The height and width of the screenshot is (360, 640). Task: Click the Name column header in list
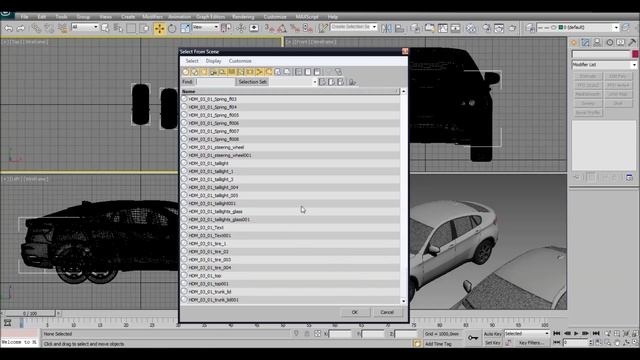(290, 91)
